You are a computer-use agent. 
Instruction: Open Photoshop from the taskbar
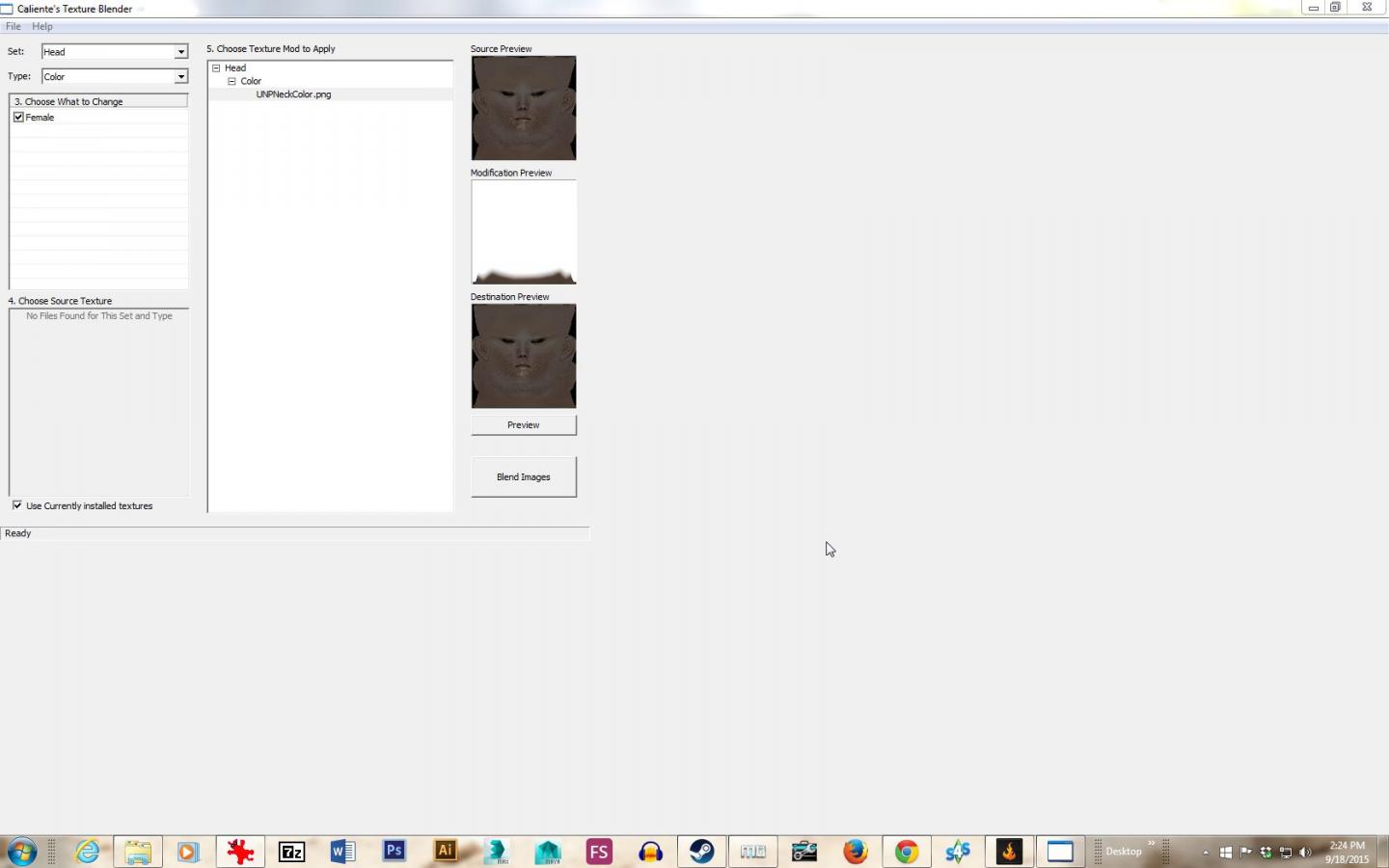coord(394,851)
